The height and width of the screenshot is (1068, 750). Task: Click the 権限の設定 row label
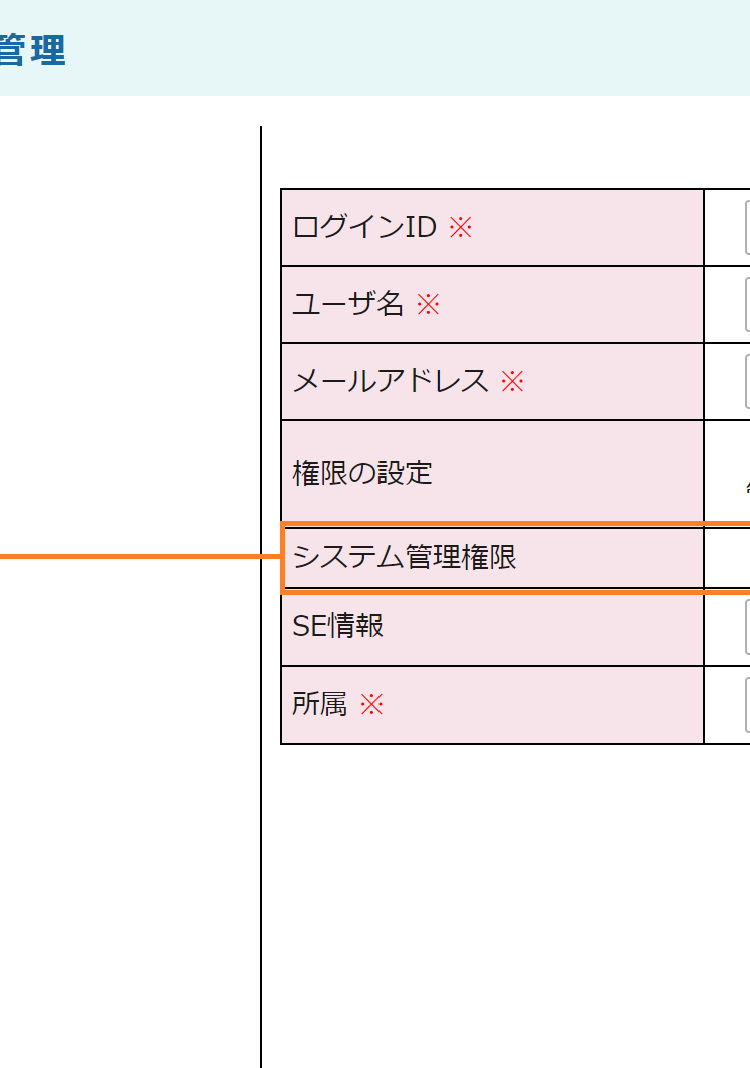coord(362,472)
